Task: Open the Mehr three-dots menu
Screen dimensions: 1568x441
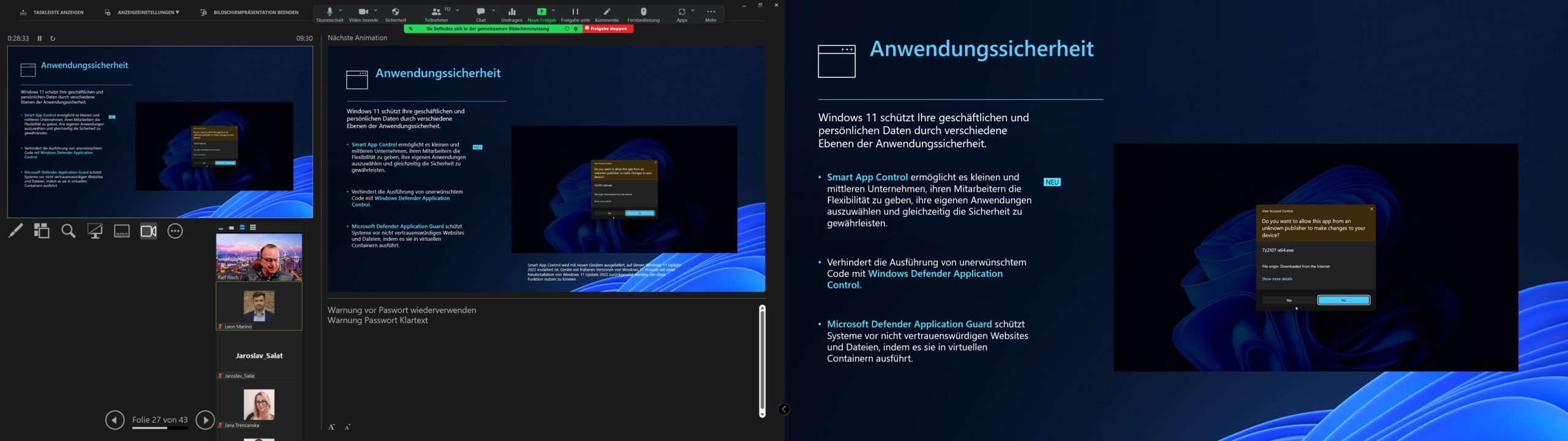Action: coord(710,14)
